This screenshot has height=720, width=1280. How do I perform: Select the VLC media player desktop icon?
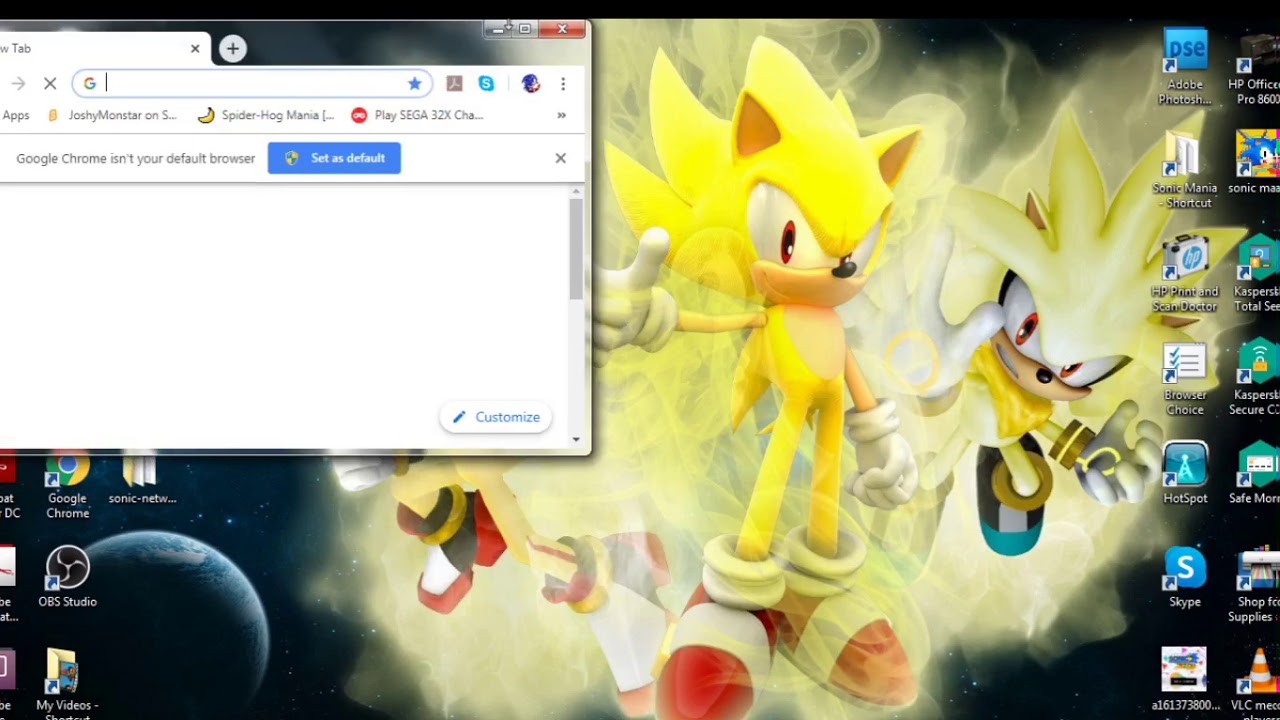point(1258,683)
